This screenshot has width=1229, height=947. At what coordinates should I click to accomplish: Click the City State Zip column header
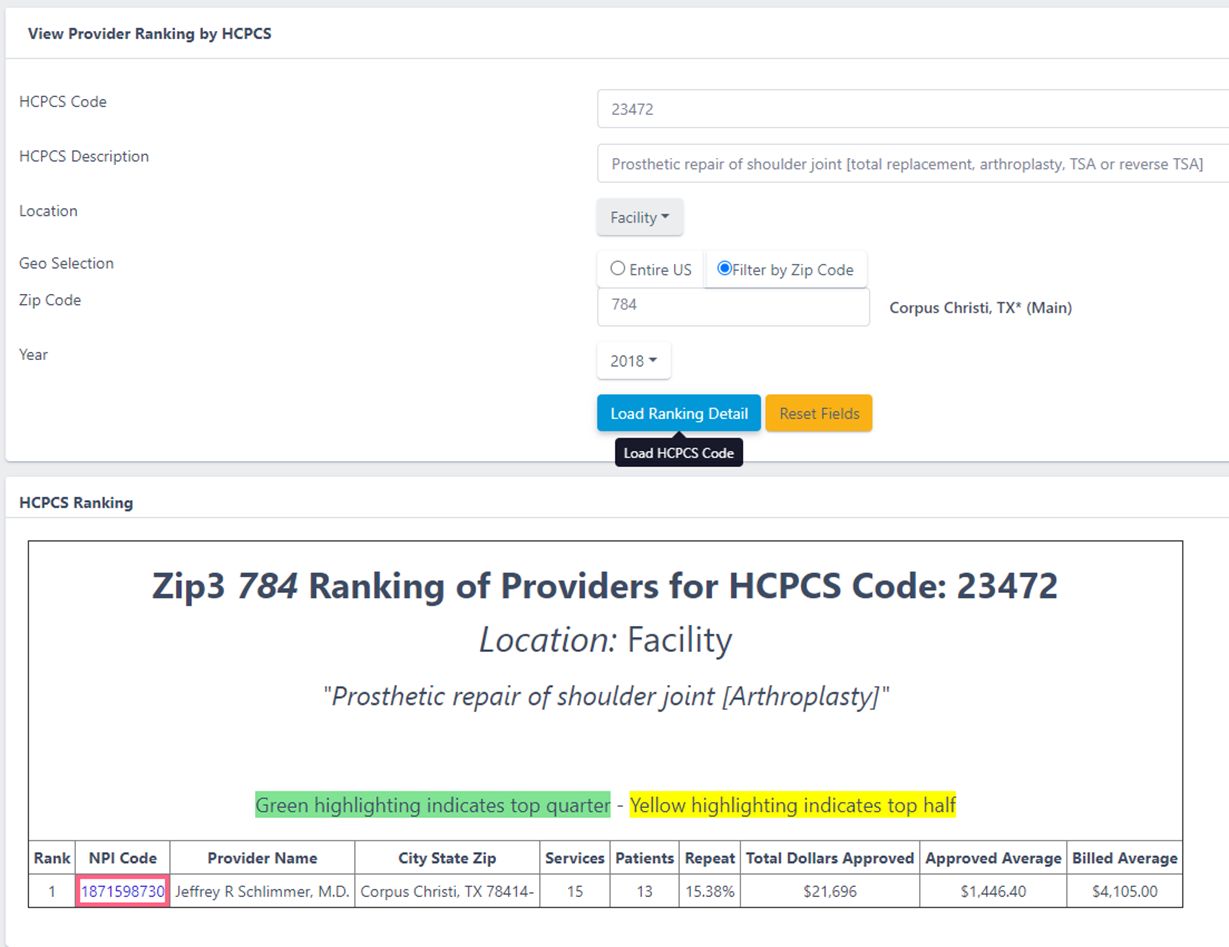point(447,858)
